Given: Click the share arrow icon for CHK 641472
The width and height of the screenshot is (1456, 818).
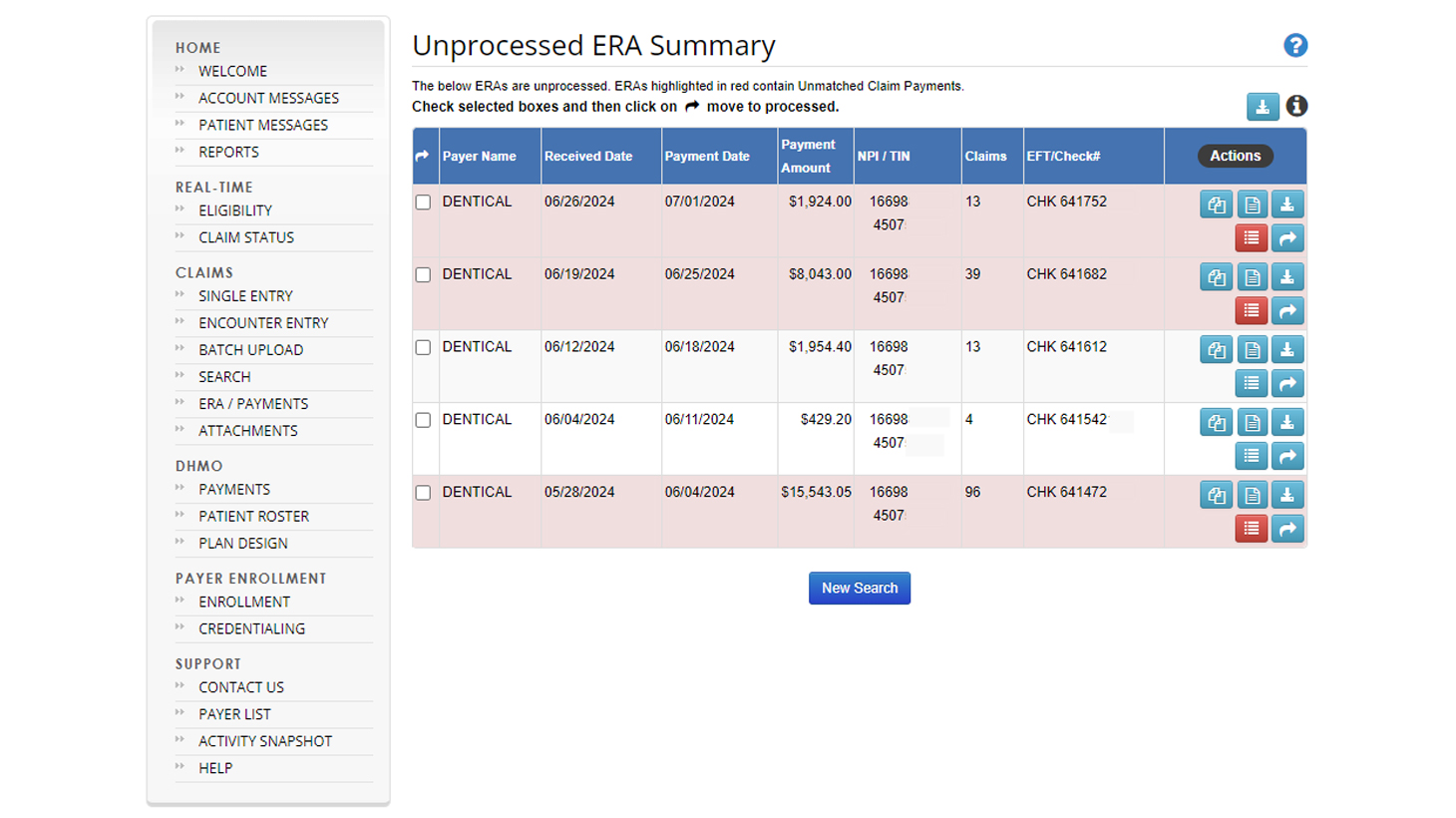Looking at the screenshot, I should [x=1287, y=529].
